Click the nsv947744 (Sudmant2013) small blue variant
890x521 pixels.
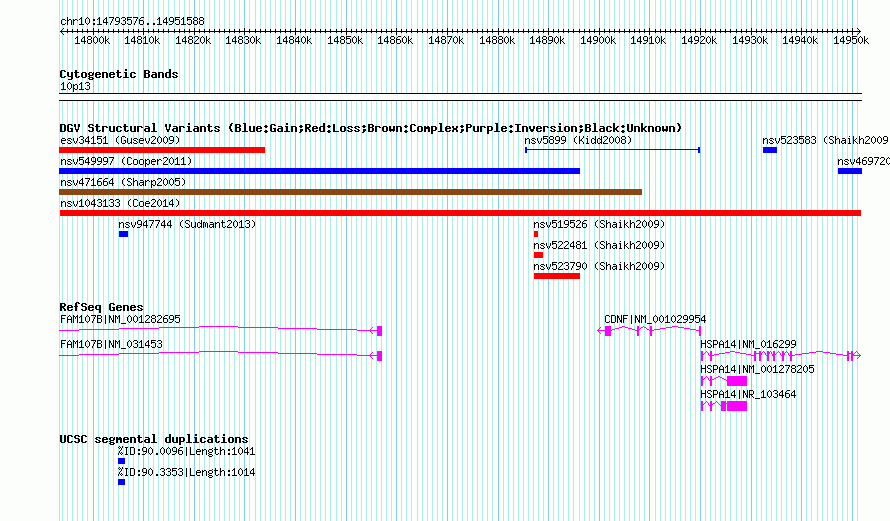(123, 234)
